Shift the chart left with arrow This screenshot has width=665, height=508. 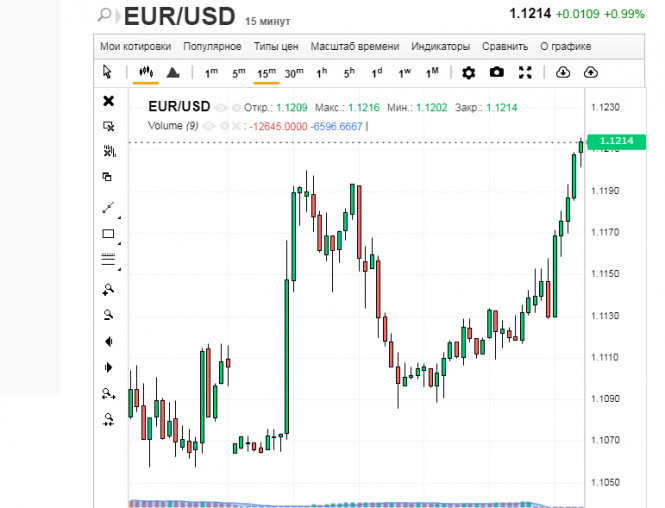(109, 341)
